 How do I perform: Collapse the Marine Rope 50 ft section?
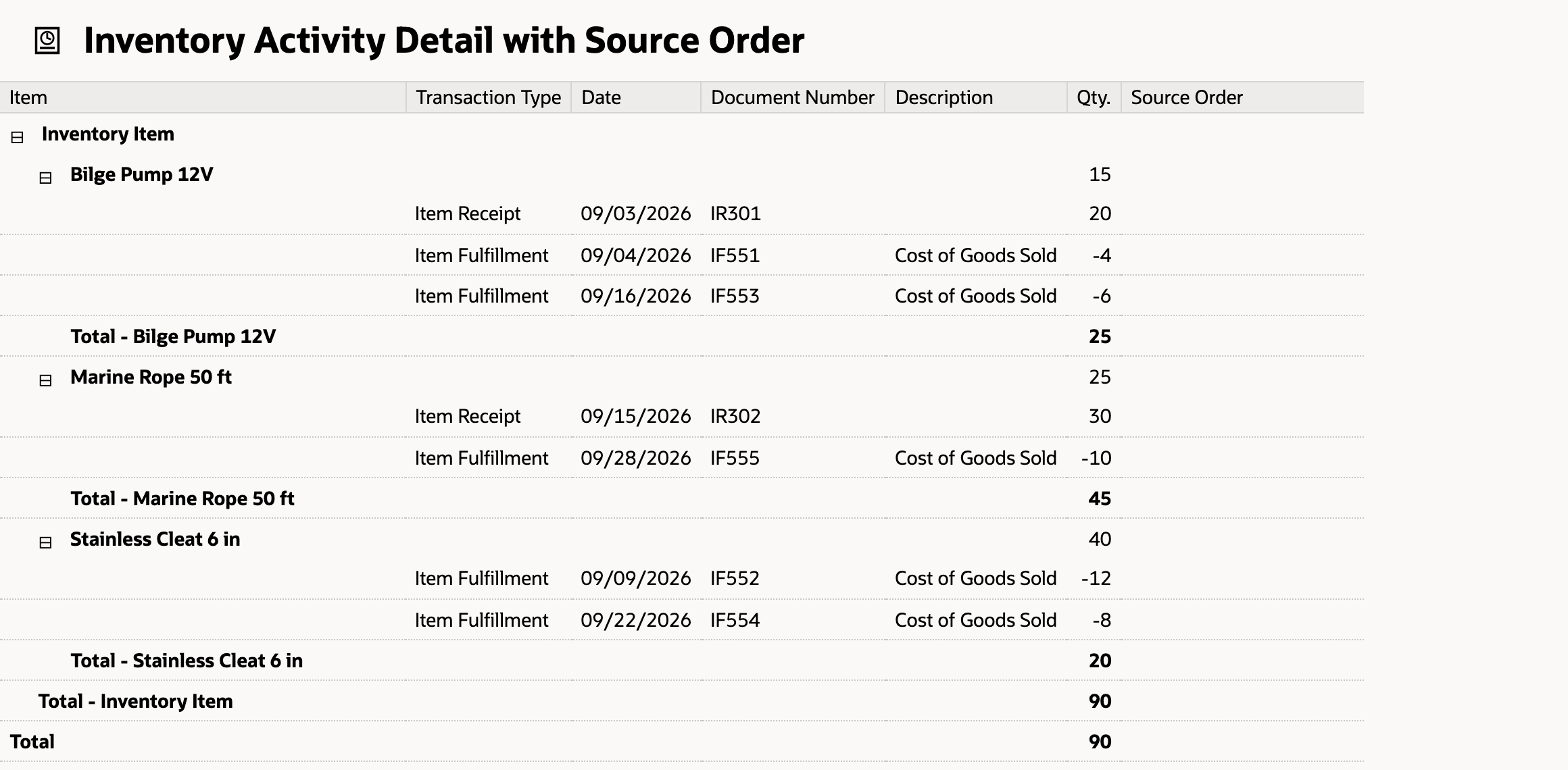coord(45,381)
